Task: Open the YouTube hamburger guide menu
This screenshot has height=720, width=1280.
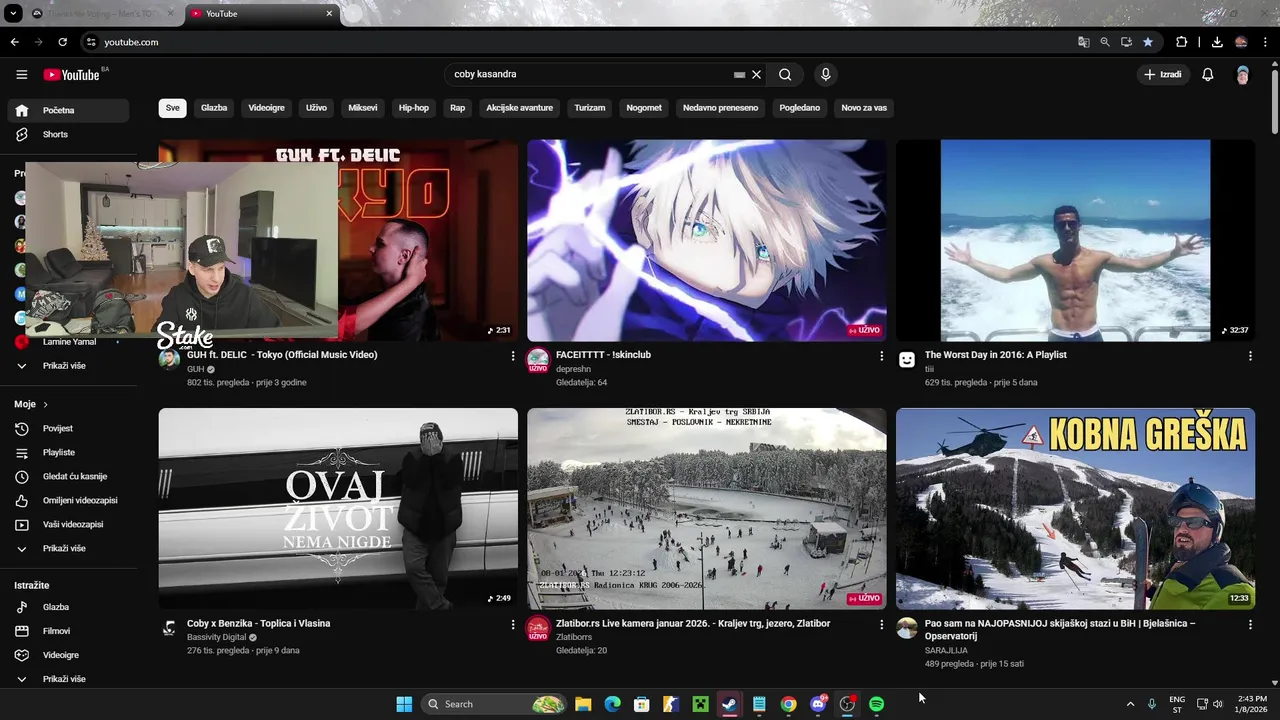Action: (x=22, y=74)
